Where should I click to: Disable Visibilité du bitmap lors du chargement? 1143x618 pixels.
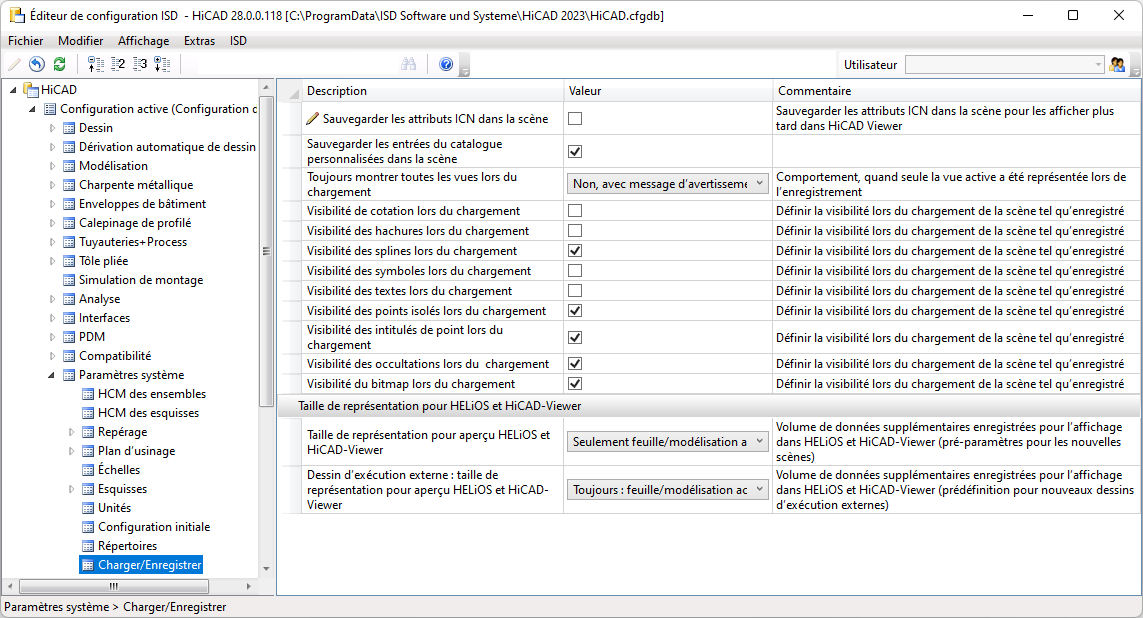[575, 383]
